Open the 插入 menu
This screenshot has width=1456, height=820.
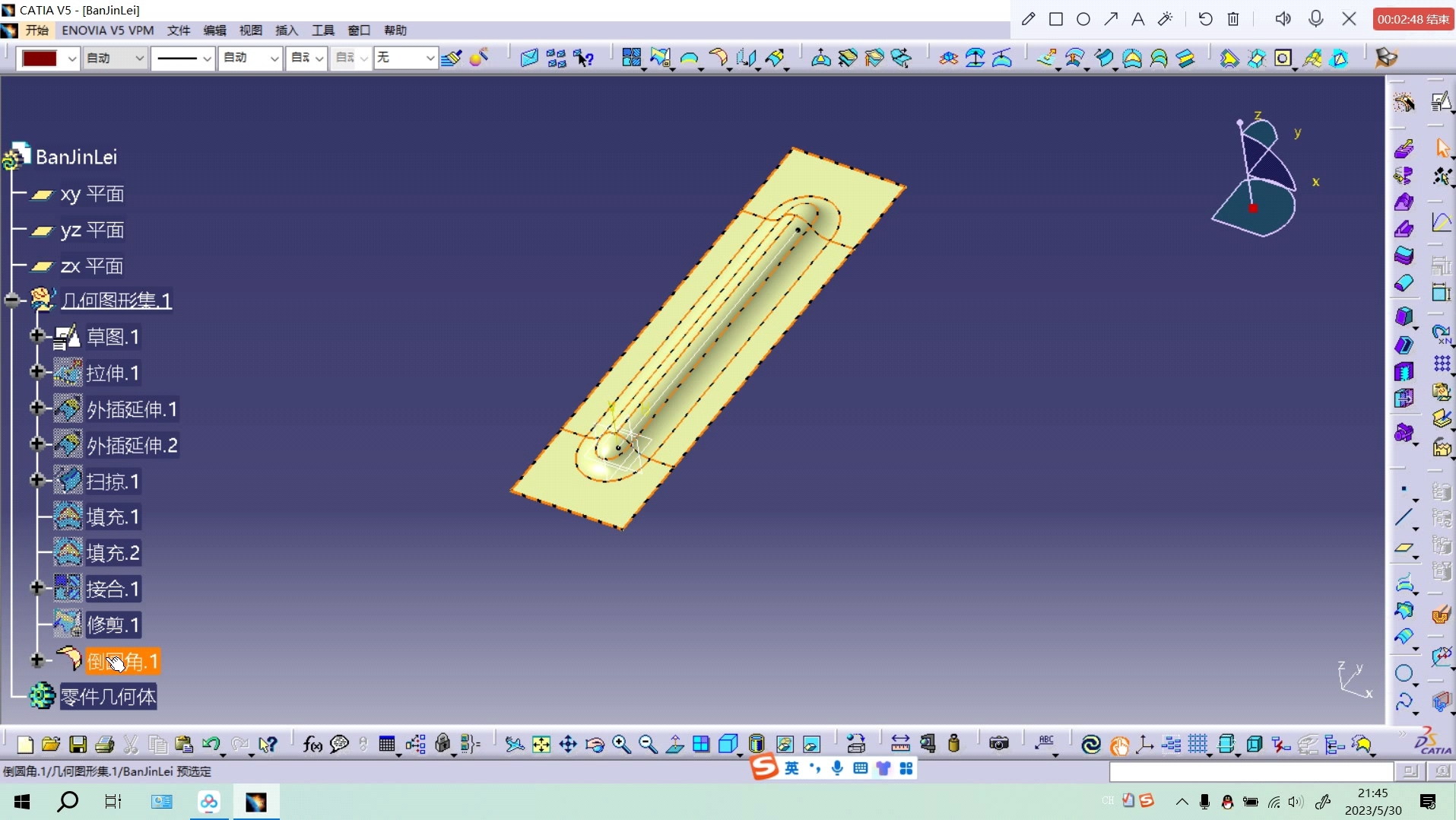287,30
